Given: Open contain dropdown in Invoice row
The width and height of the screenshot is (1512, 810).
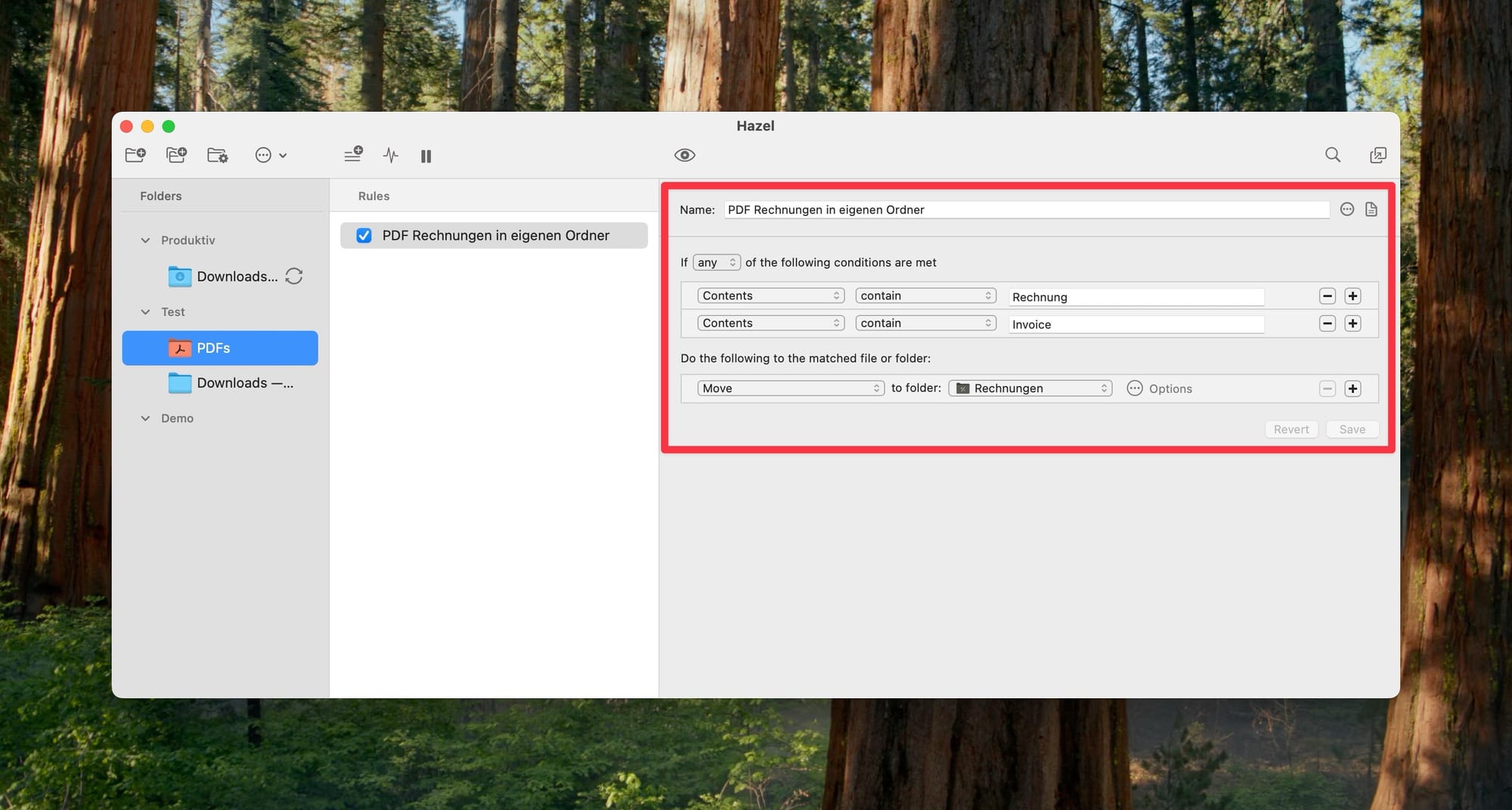Looking at the screenshot, I should (x=925, y=323).
